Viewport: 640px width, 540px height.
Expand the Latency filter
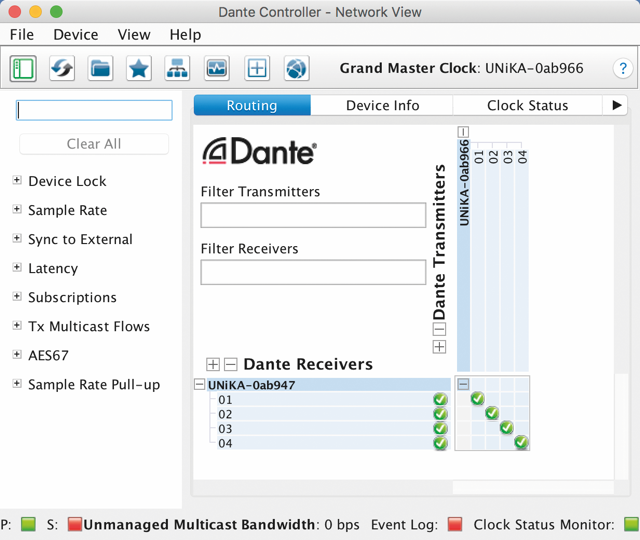coord(17,267)
